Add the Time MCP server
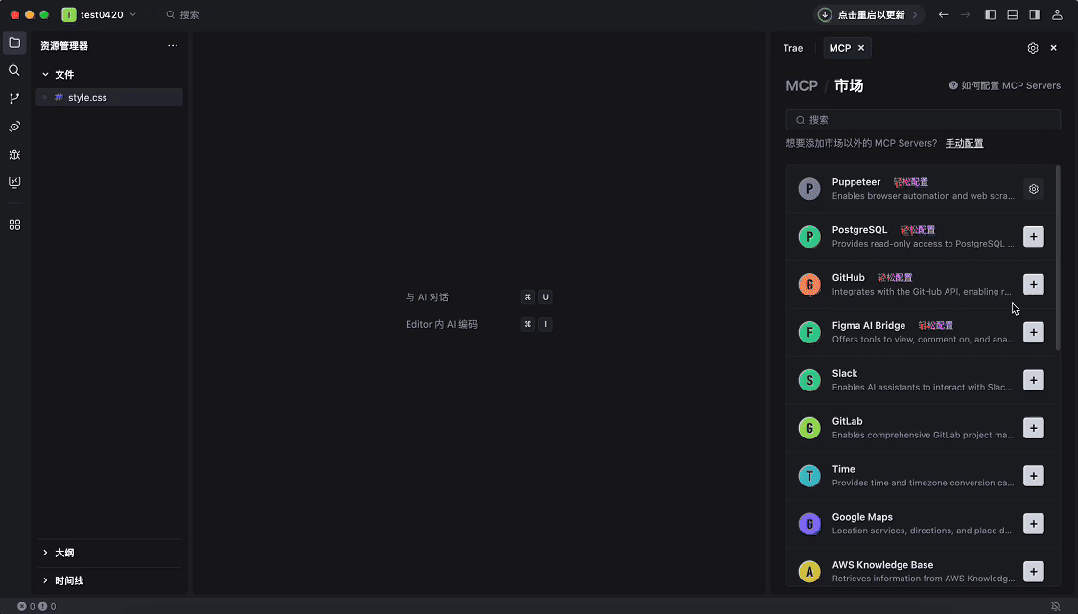Image resolution: width=1078 pixels, height=614 pixels. (x=1033, y=476)
